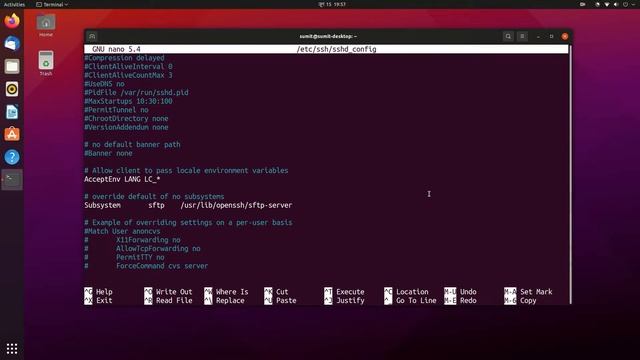Click network icon in top bar
The height and width of the screenshot is (360, 640).
tap(607, 4)
